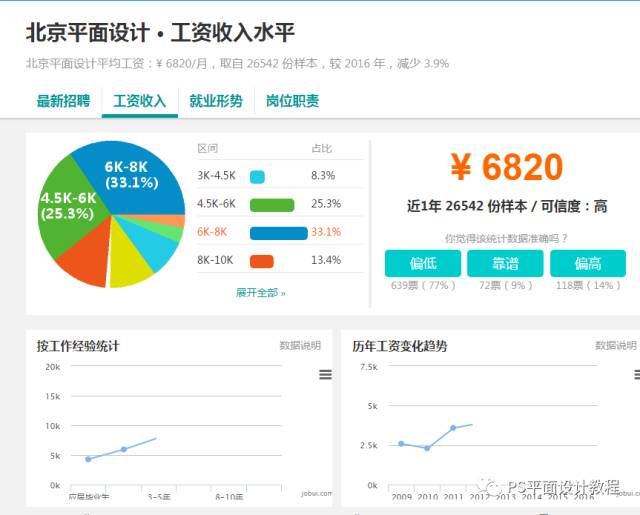This screenshot has width=640, height=515.
Task: Click the 6K-8K range label
Action: (212, 232)
